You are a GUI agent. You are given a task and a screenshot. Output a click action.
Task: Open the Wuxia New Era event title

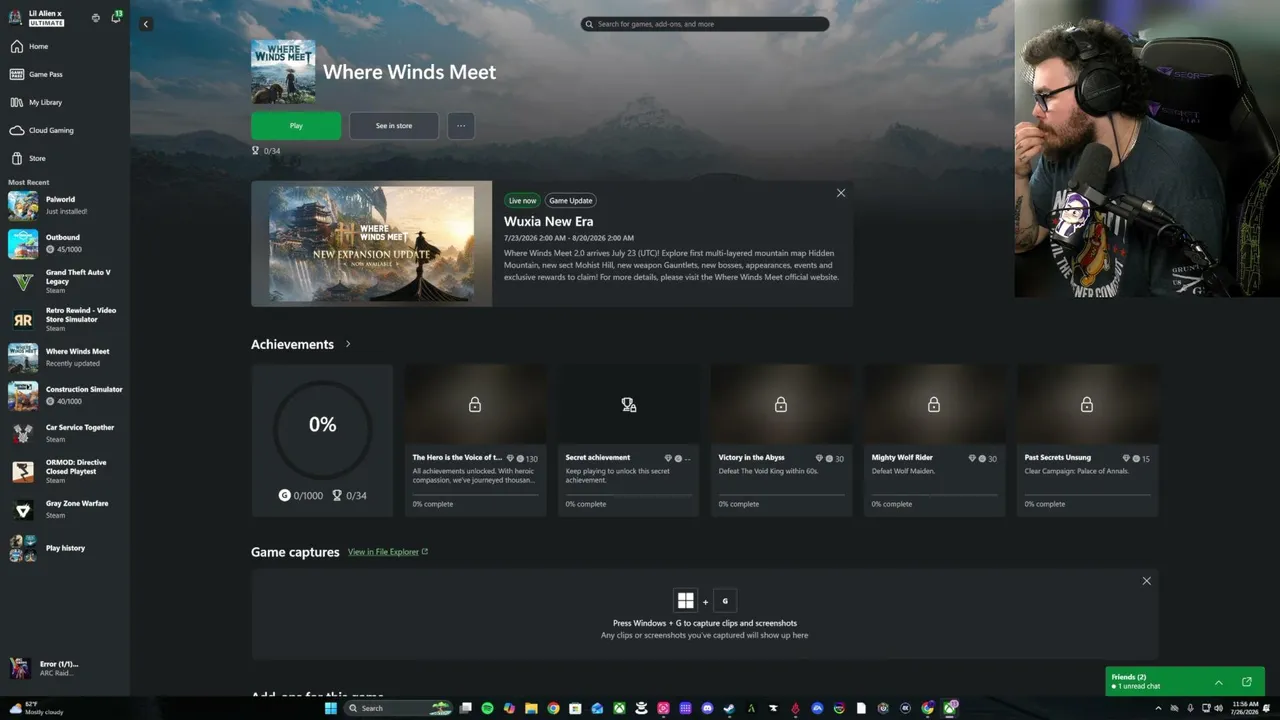tap(548, 222)
